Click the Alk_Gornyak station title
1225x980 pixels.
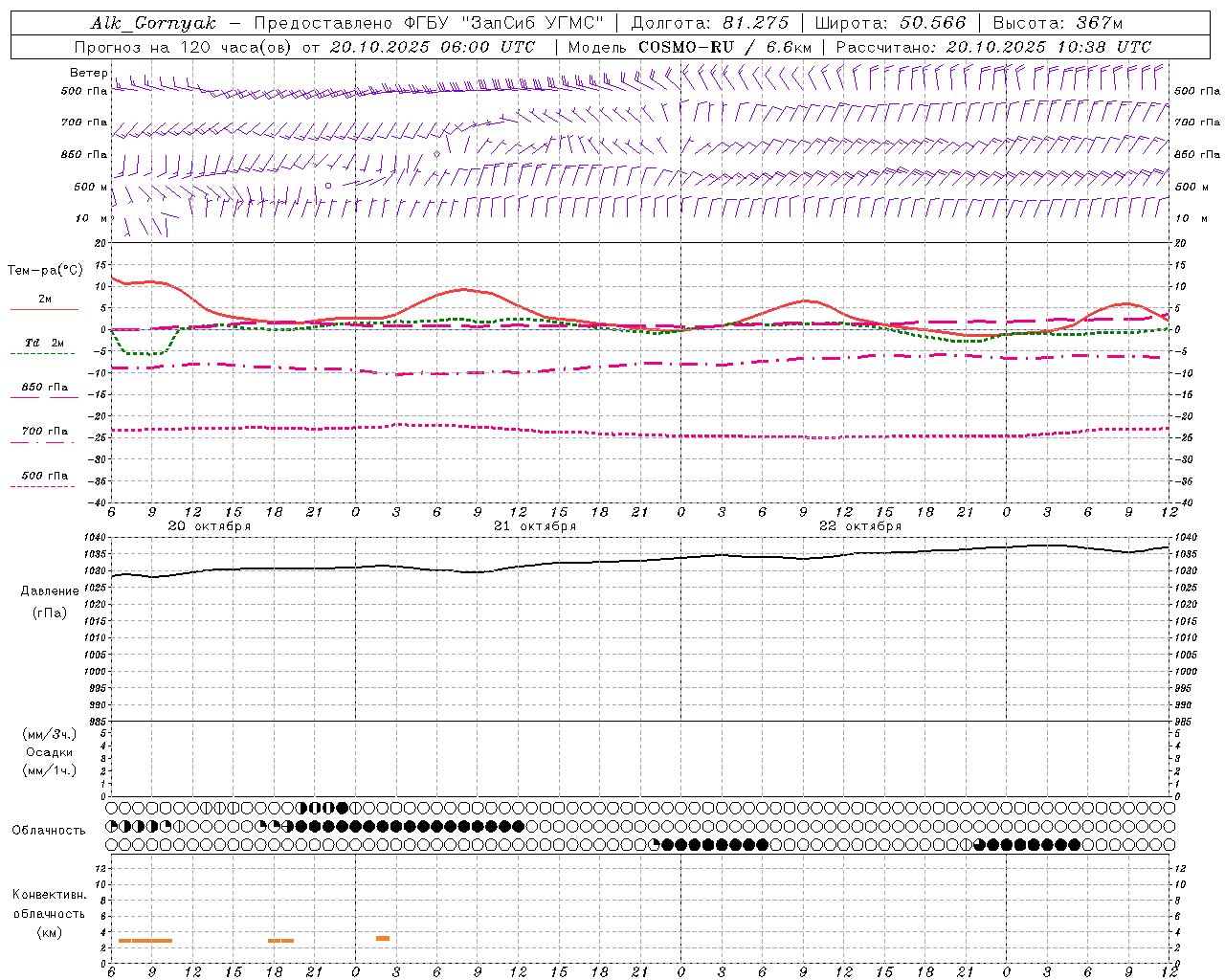click(x=153, y=23)
